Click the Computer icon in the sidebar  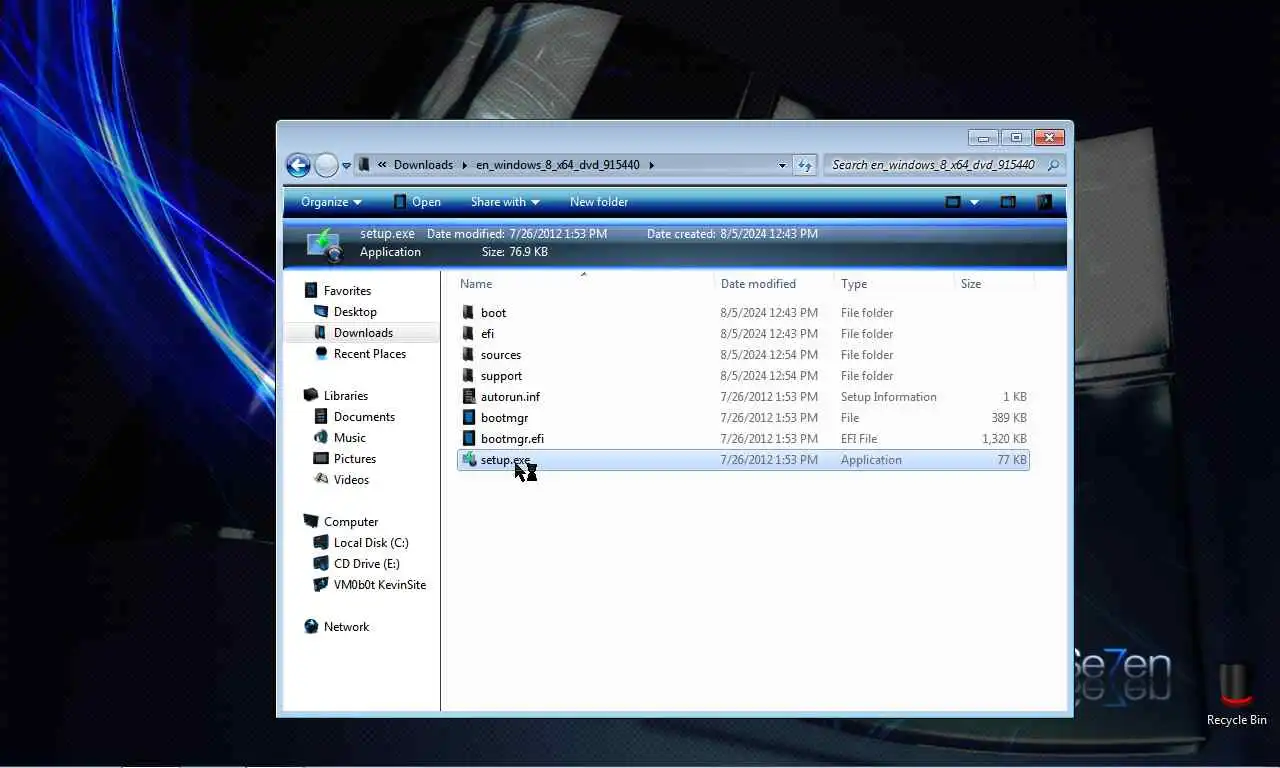(311, 521)
